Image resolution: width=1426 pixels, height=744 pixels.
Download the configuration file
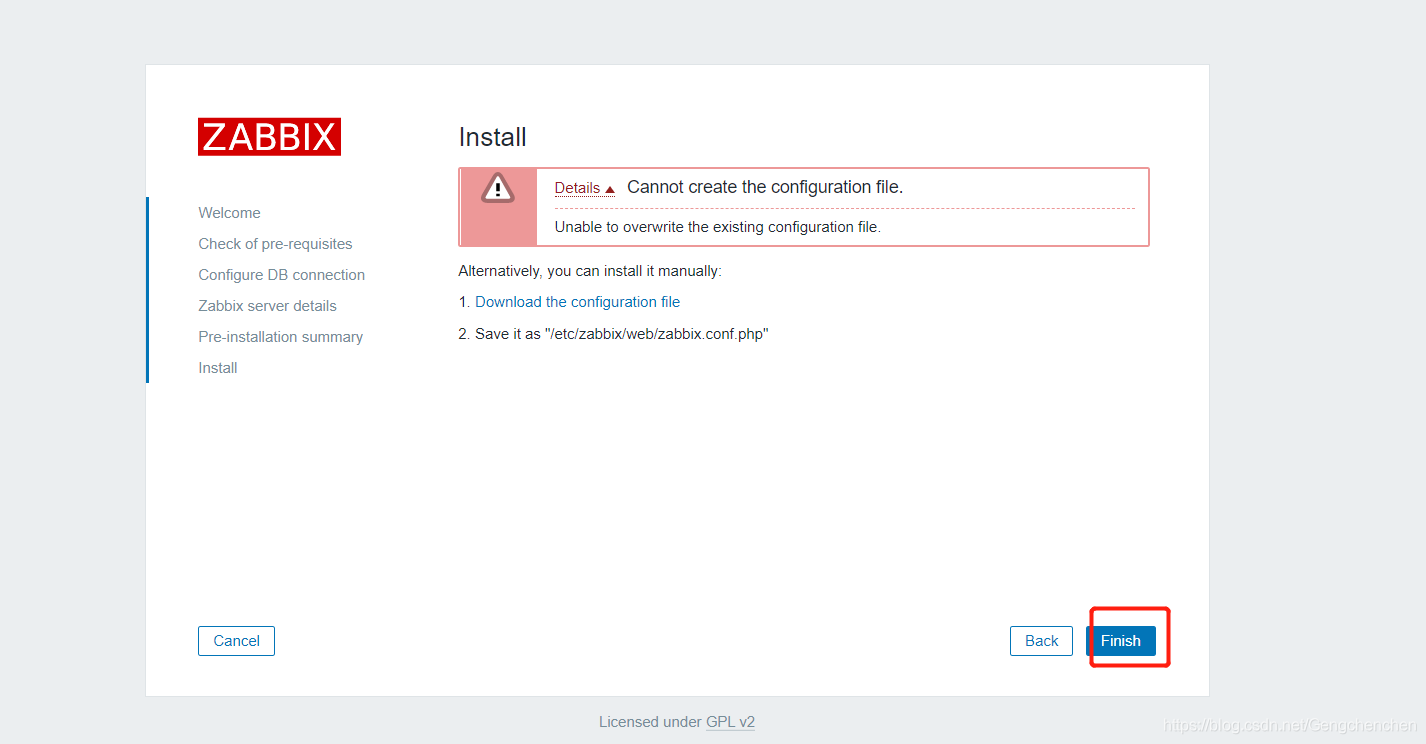click(577, 302)
